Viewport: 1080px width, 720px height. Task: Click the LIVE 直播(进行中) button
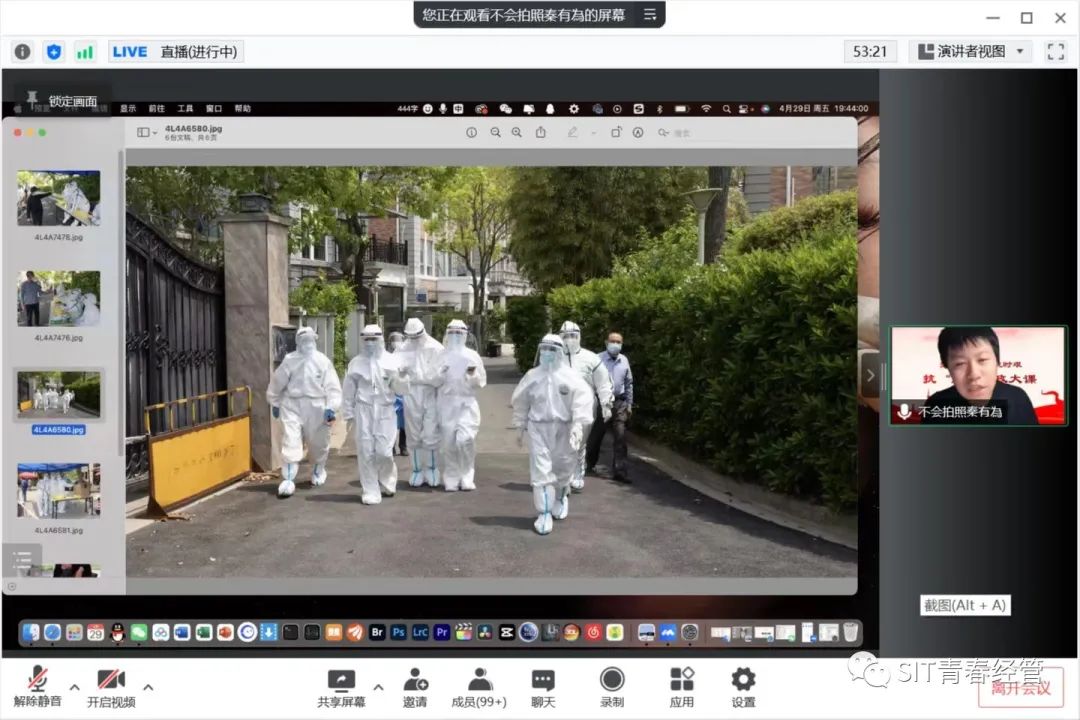pyautogui.click(x=176, y=52)
